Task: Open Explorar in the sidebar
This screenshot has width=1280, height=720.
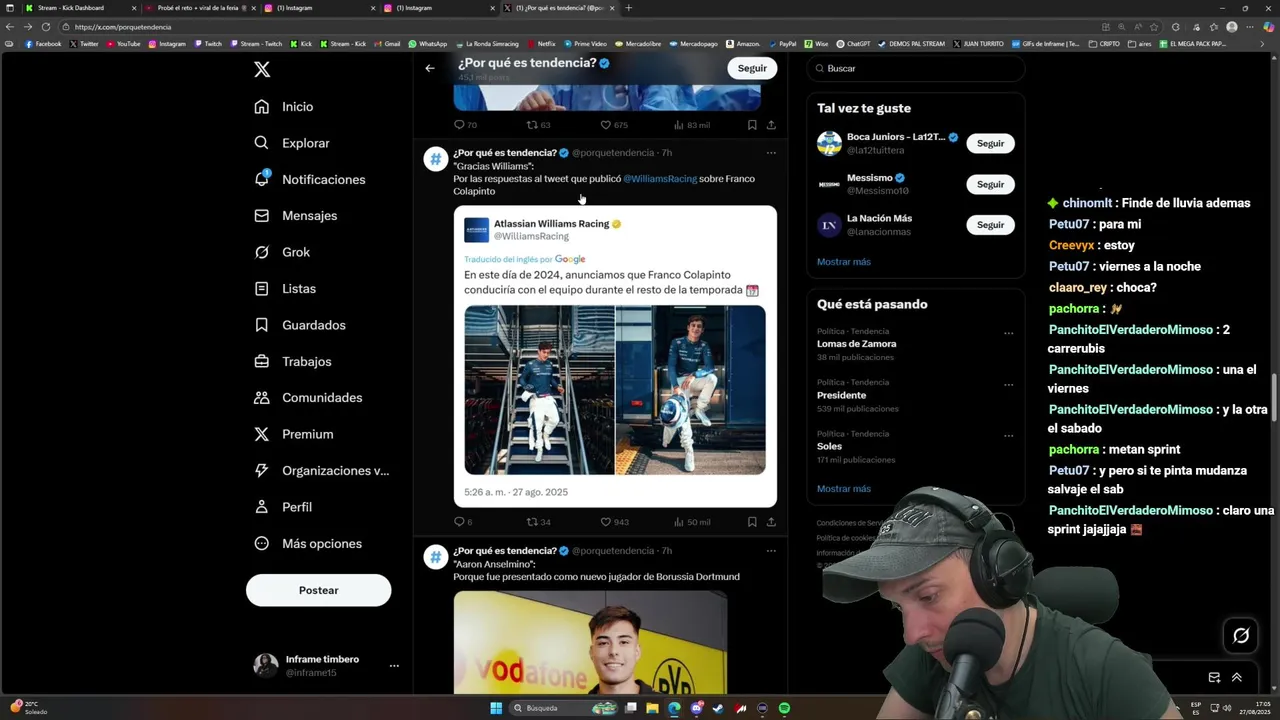Action: [292, 143]
